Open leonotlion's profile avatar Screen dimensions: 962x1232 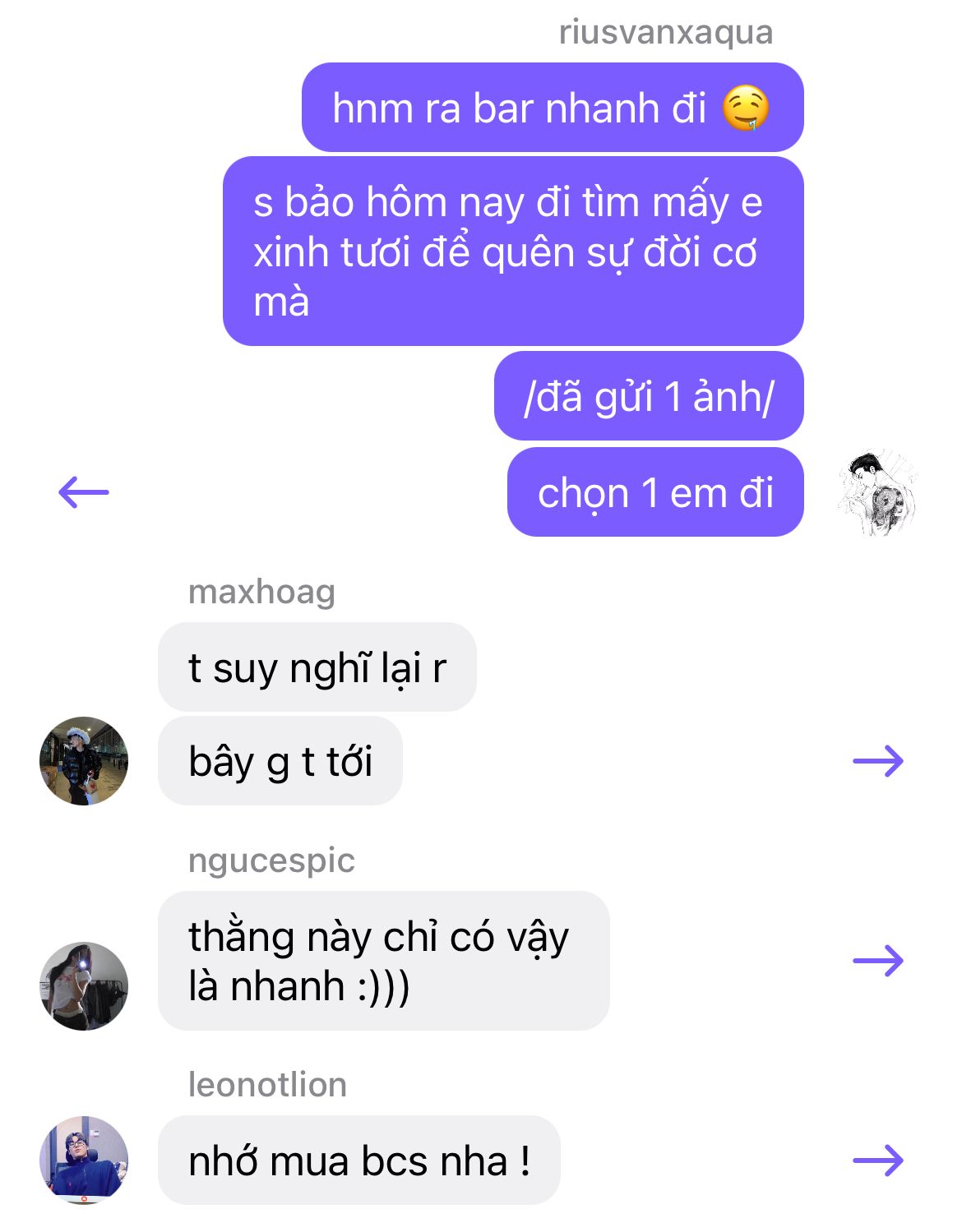click(84, 1160)
